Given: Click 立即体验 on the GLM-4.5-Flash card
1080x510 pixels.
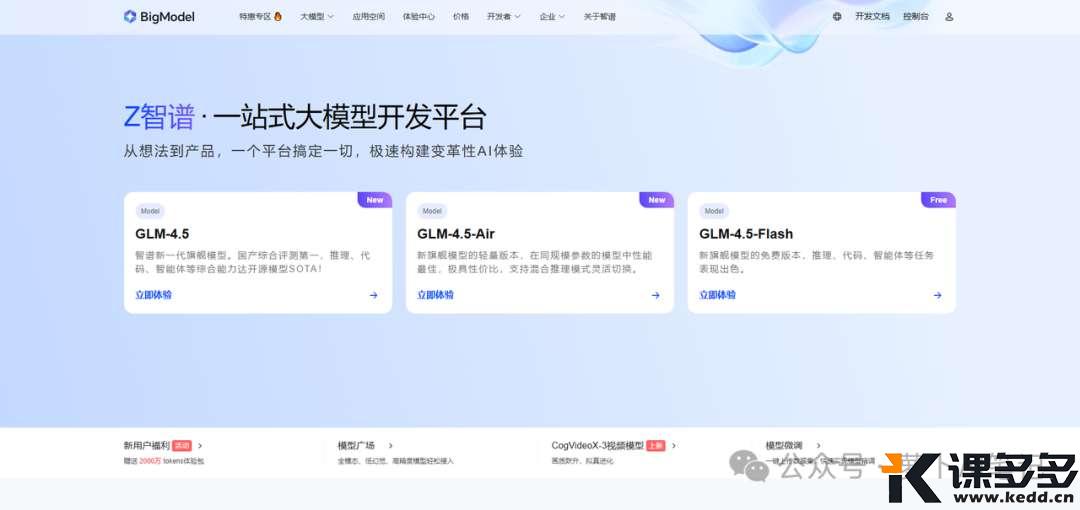Looking at the screenshot, I should click(717, 295).
